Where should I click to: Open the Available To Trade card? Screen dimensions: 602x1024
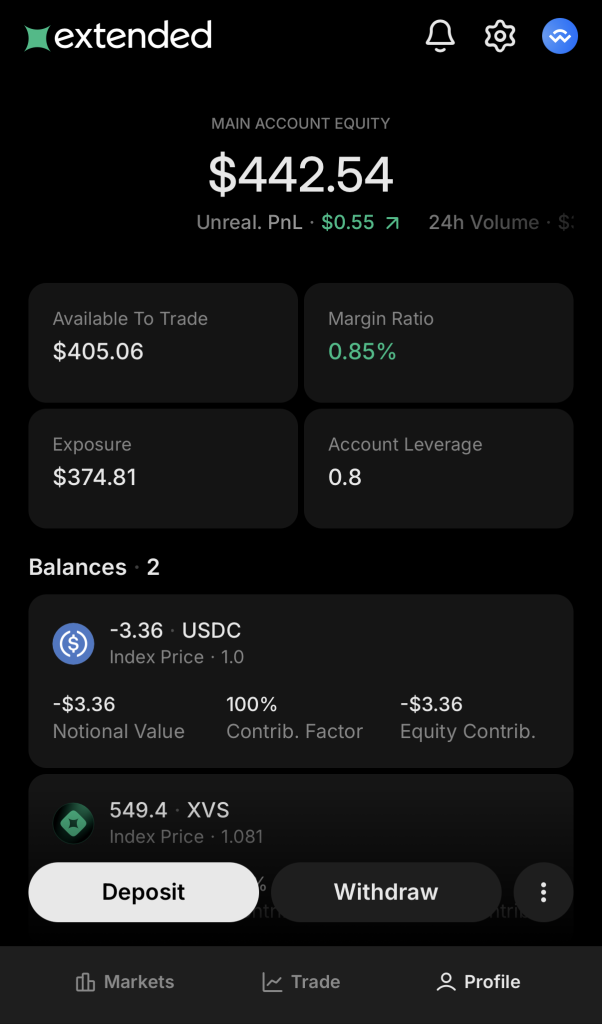tap(163, 342)
